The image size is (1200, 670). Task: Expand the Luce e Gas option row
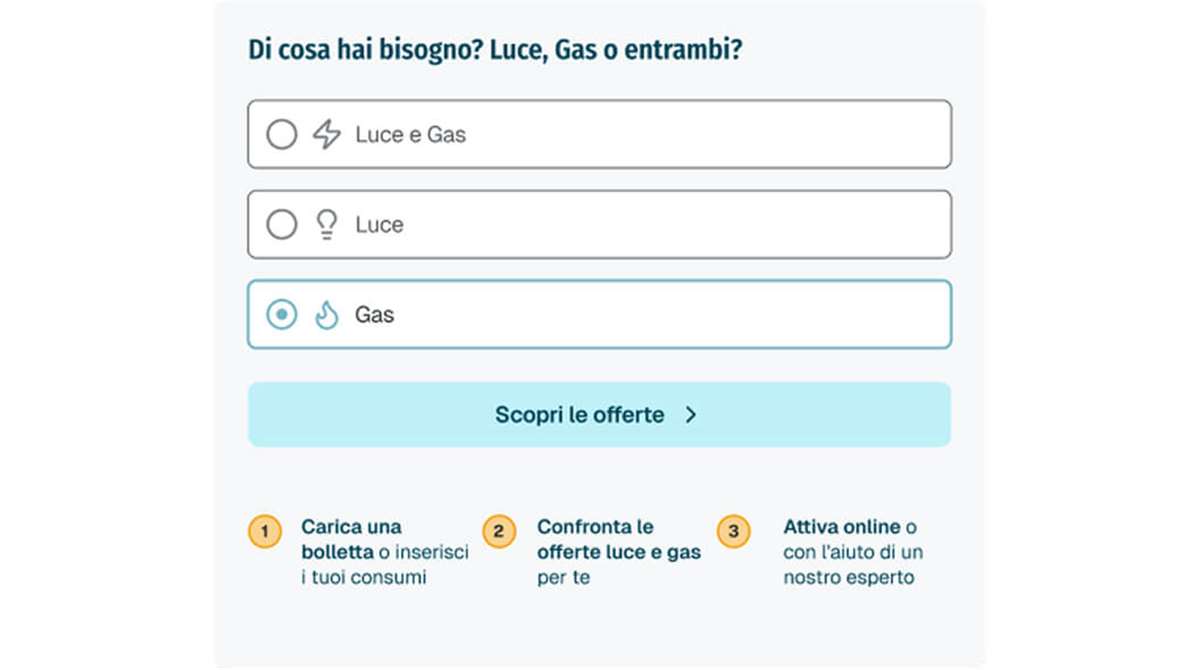pyautogui.click(x=599, y=134)
